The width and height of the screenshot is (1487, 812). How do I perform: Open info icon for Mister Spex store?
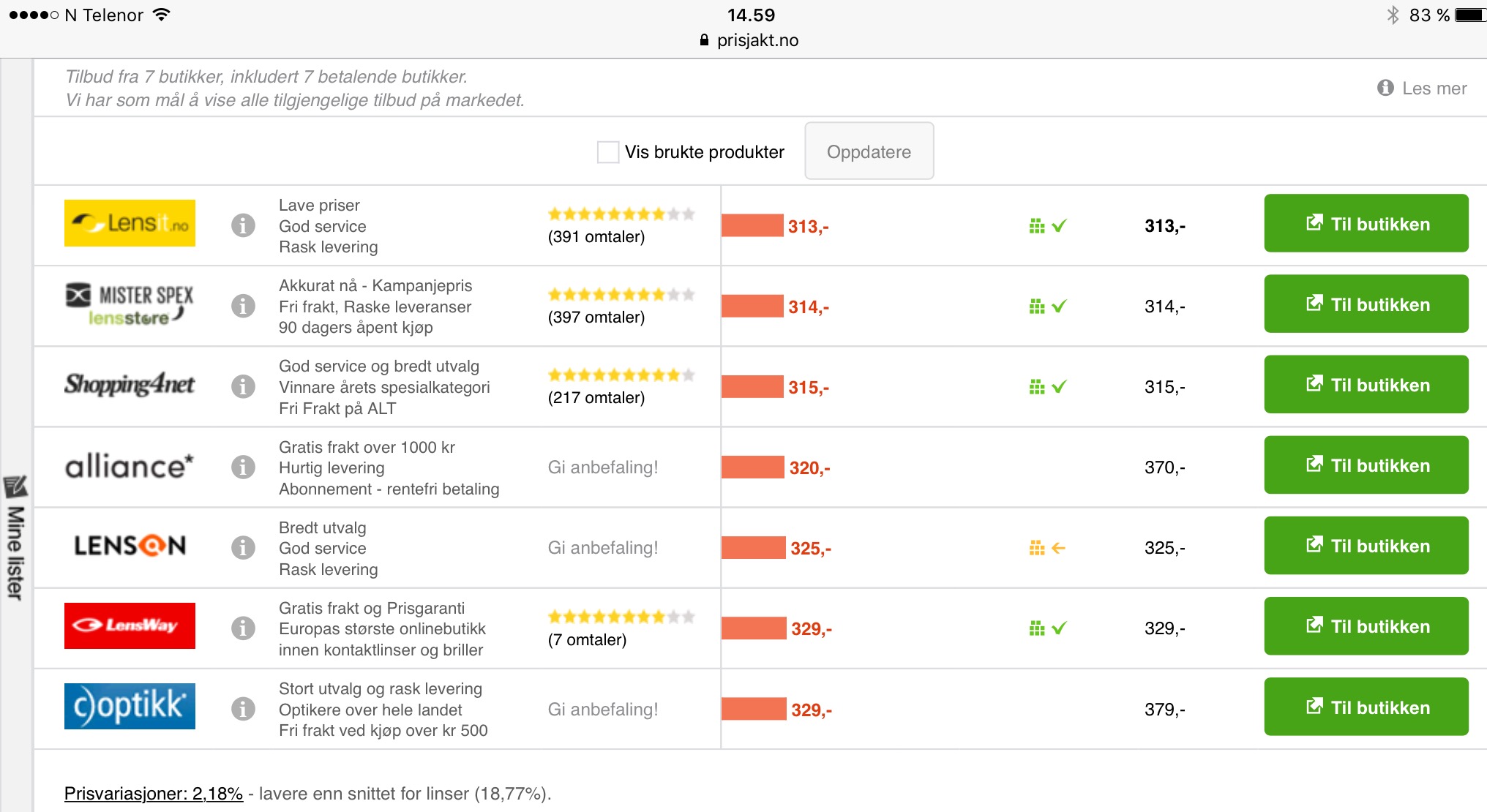point(243,306)
